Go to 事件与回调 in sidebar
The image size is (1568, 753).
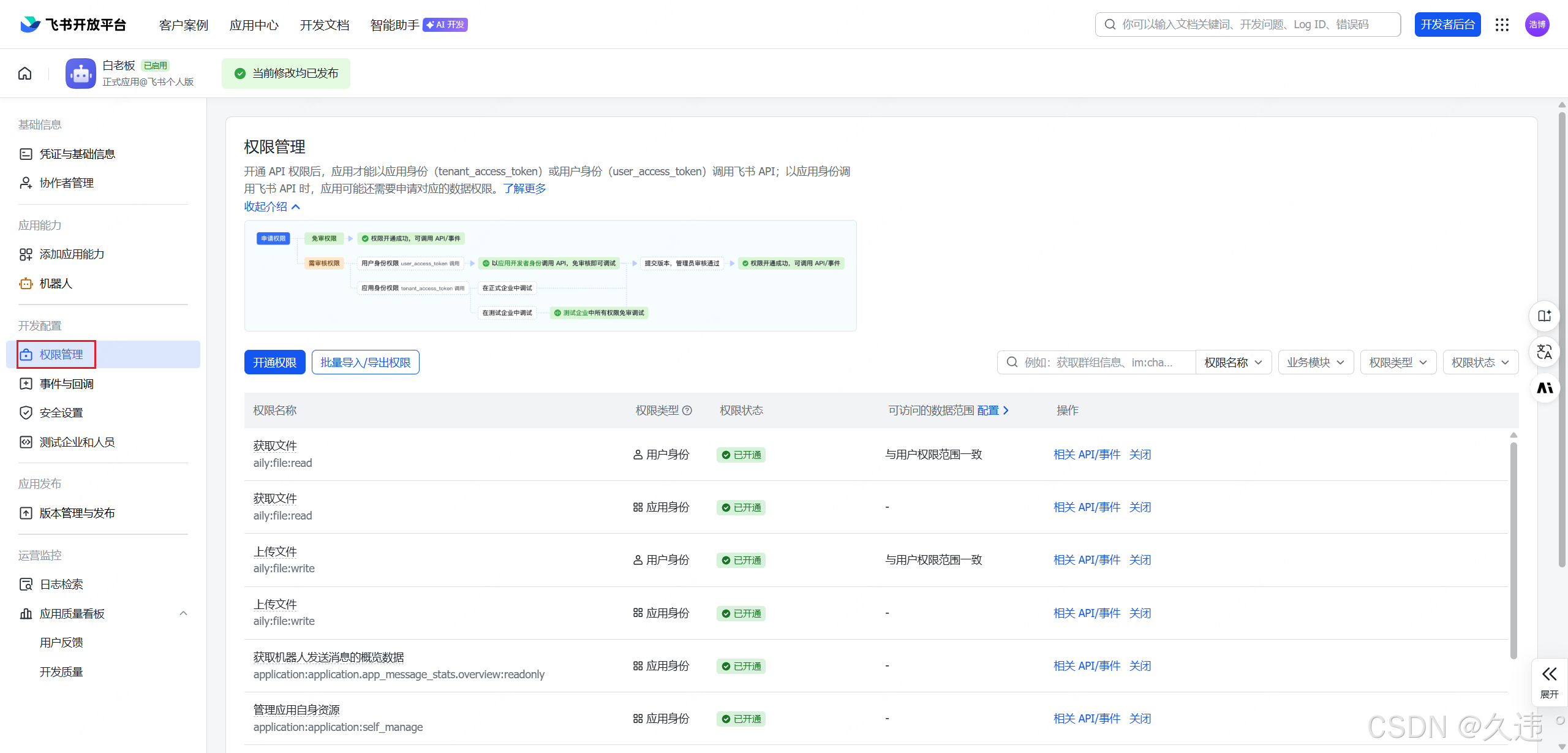point(66,384)
